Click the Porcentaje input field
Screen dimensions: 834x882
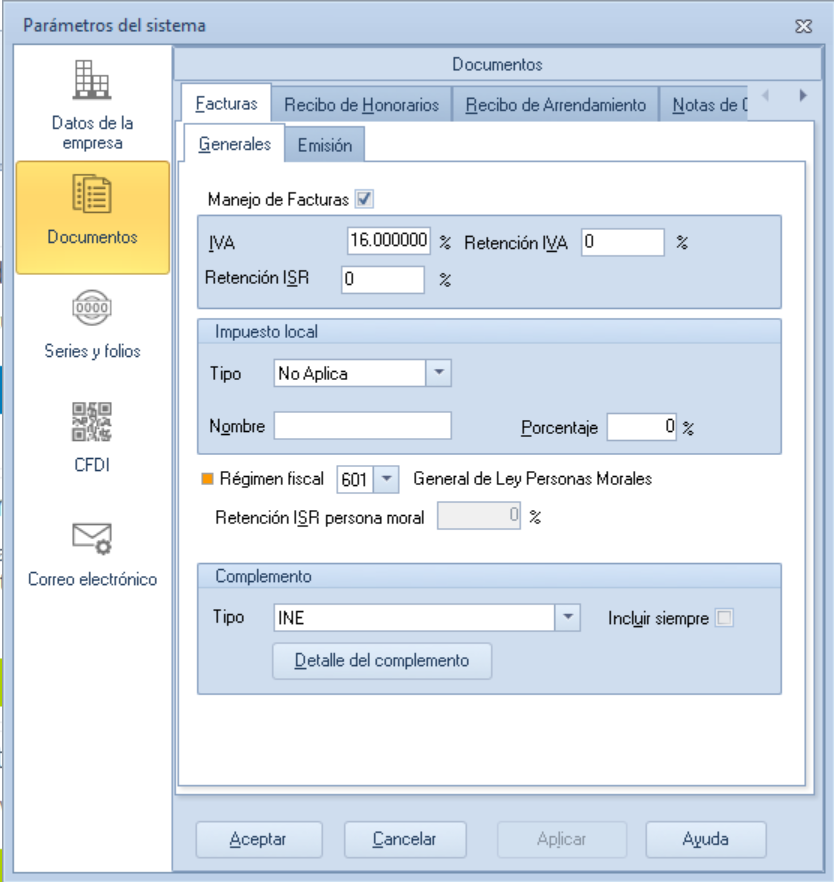click(642, 426)
